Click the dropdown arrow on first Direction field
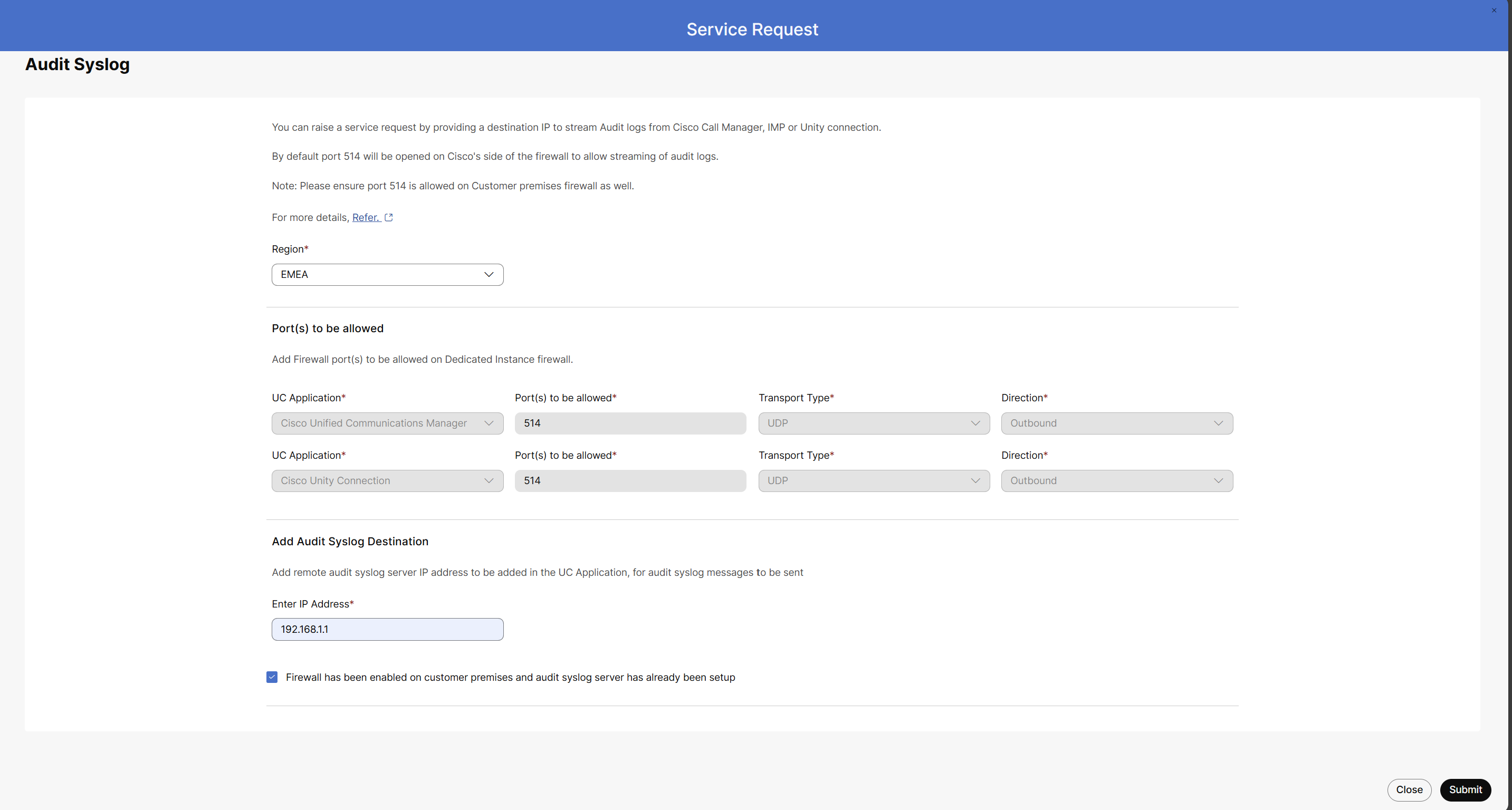Screen dimensions: 1512x810 (x=1219, y=423)
